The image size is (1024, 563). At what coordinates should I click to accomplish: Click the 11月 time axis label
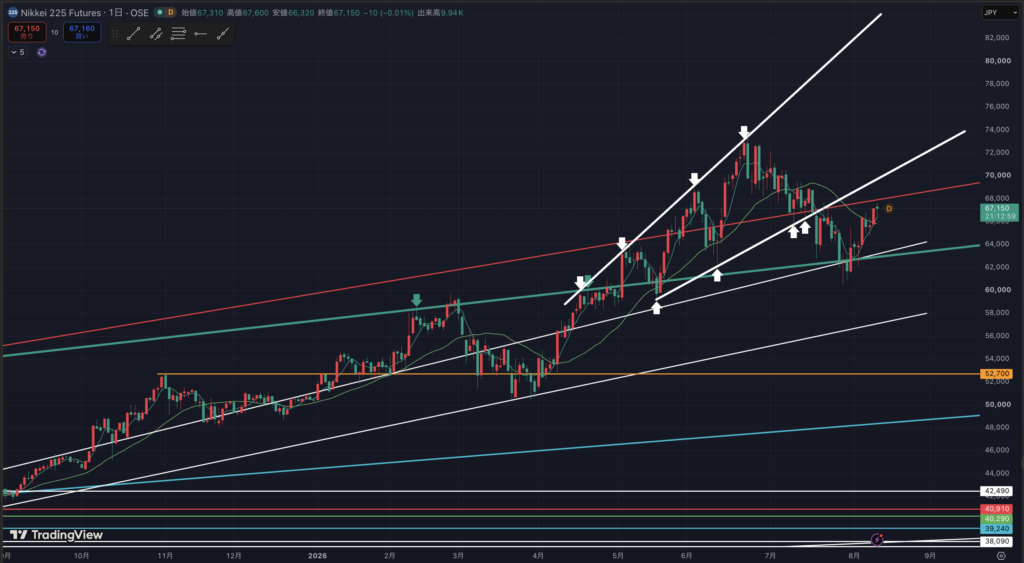(165, 556)
